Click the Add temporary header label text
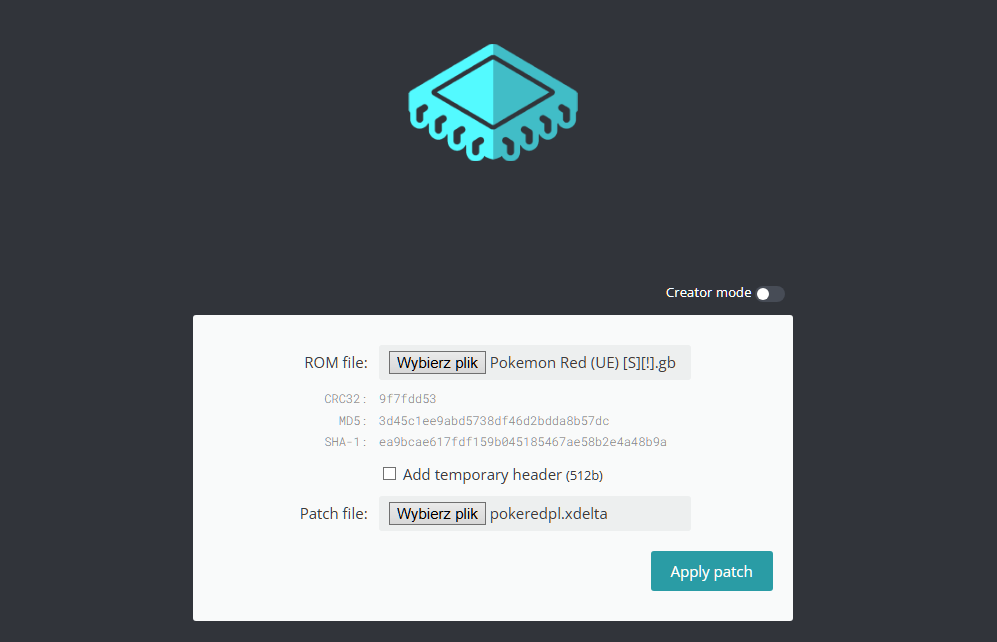The height and width of the screenshot is (642, 997). (x=482, y=475)
